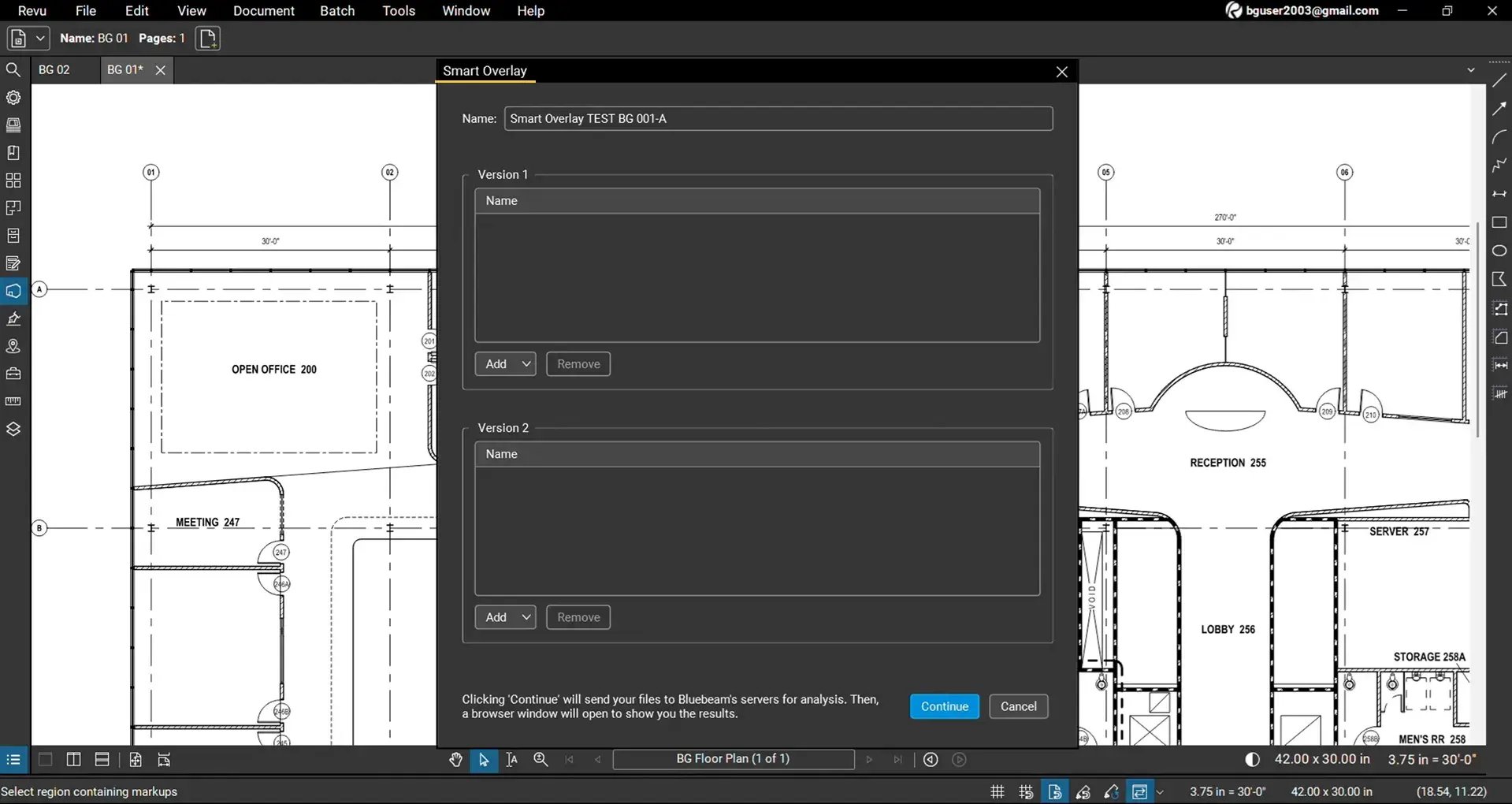1512x804 pixels.
Task: Click Cancel in Smart Overlay dialog
Action: 1019,706
